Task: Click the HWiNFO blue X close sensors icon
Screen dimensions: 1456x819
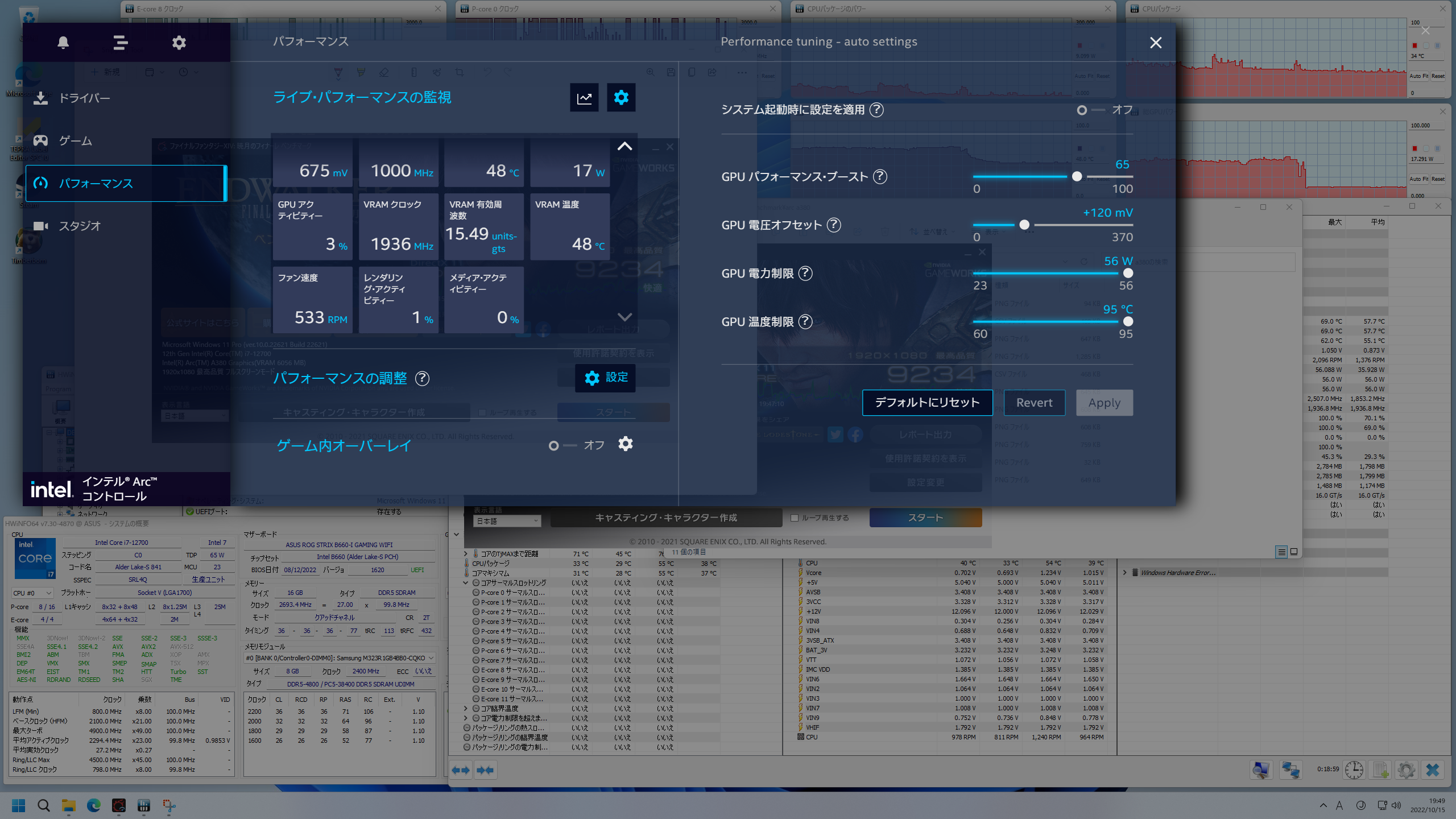Action: tap(1433, 770)
